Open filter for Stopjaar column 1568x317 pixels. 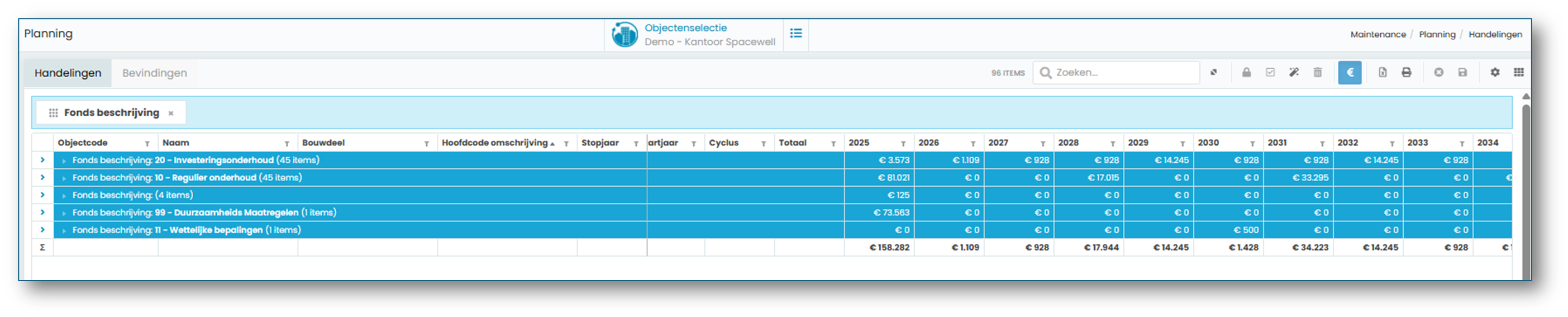(x=636, y=144)
